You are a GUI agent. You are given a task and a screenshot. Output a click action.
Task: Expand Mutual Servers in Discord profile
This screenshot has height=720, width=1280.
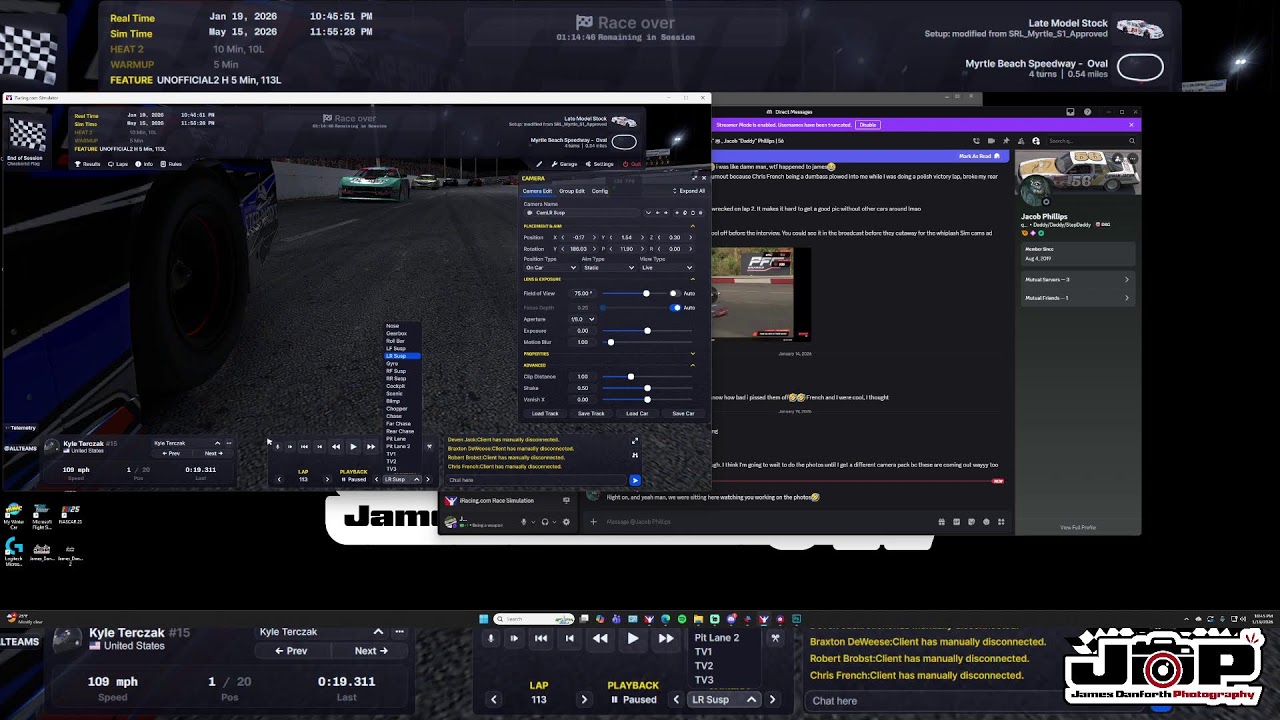tap(1076, 280)
